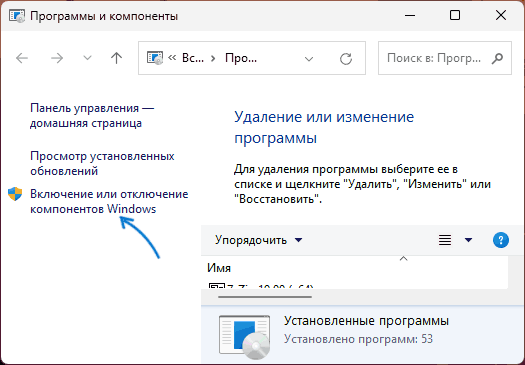This screenshot has width=525, height=365.
Task: Click "Установлено программ: 53" text
Action: click(x=358, y=339)
